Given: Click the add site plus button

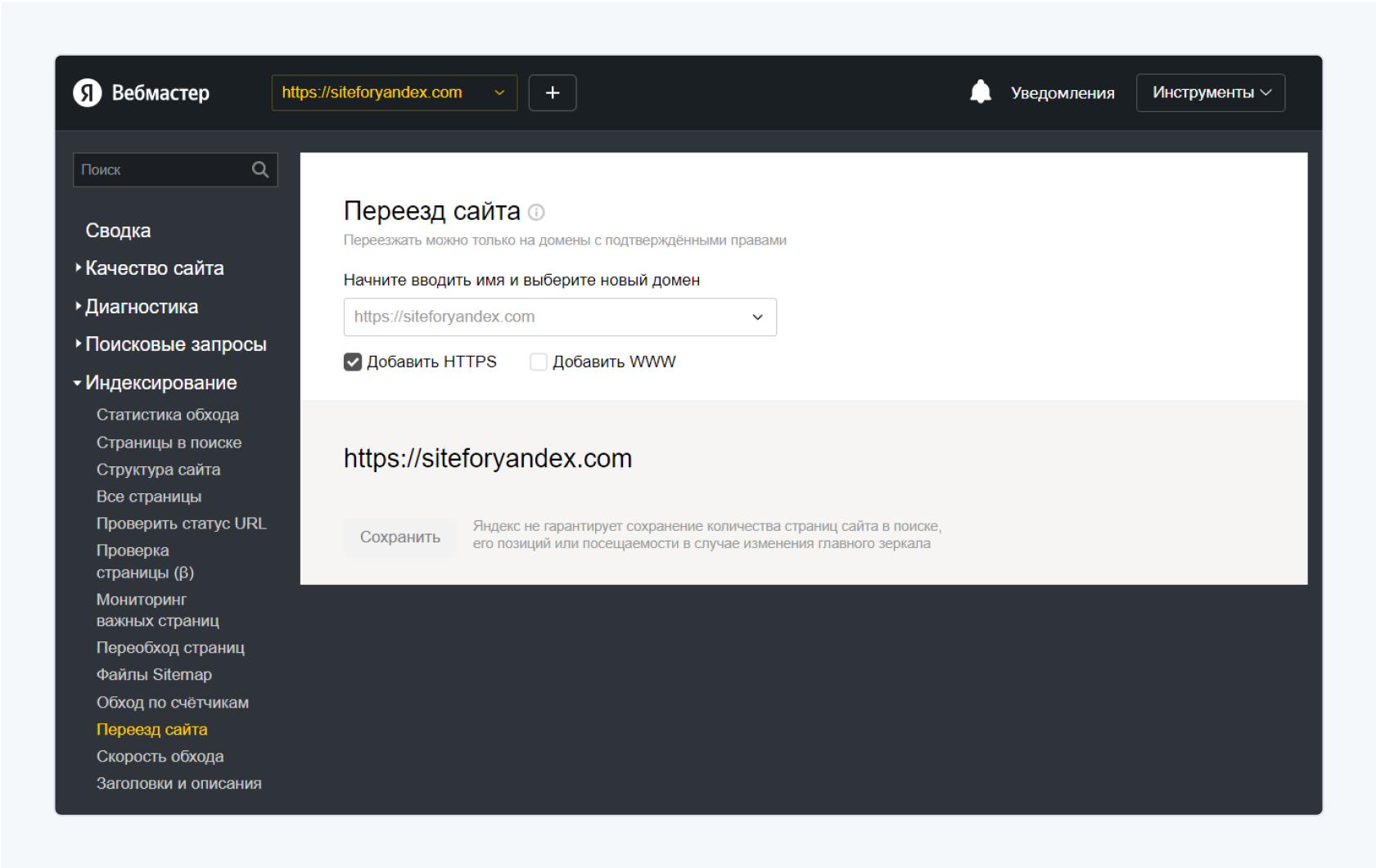Looking at the screenshot, I should point(553,92).
